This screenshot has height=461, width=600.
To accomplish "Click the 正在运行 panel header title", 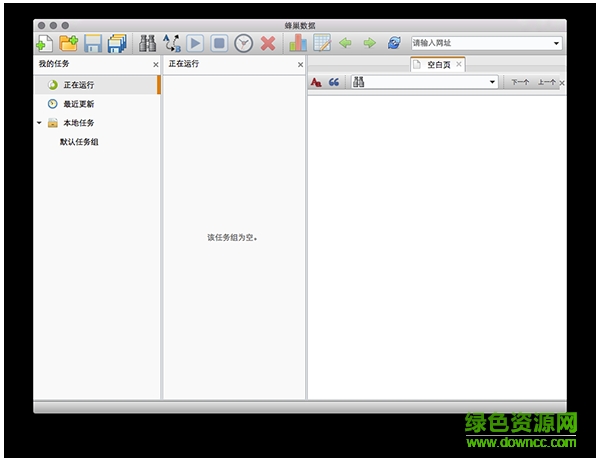I will [x=184, y=64].
